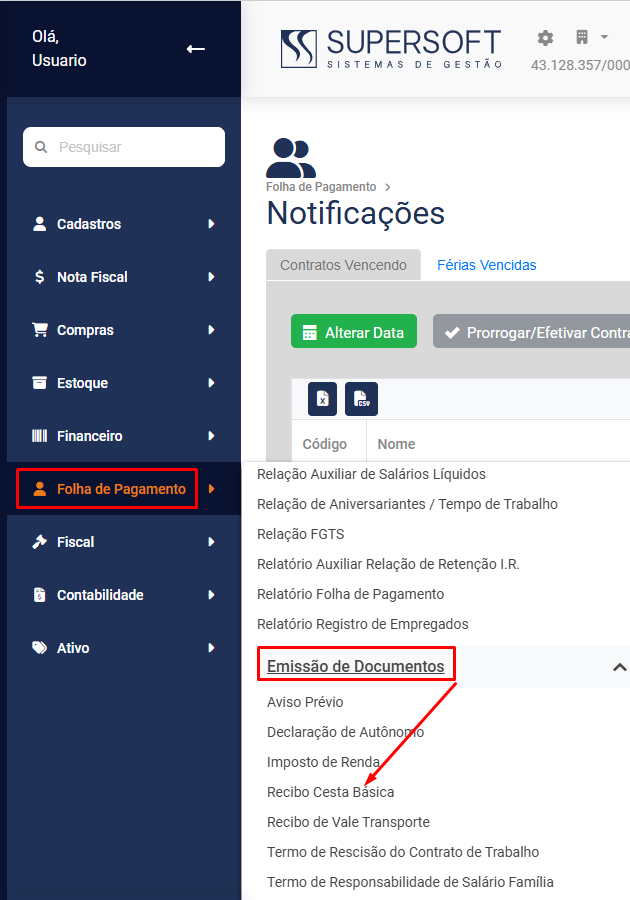Click the Compras shopping cart icon

point(40,330)
